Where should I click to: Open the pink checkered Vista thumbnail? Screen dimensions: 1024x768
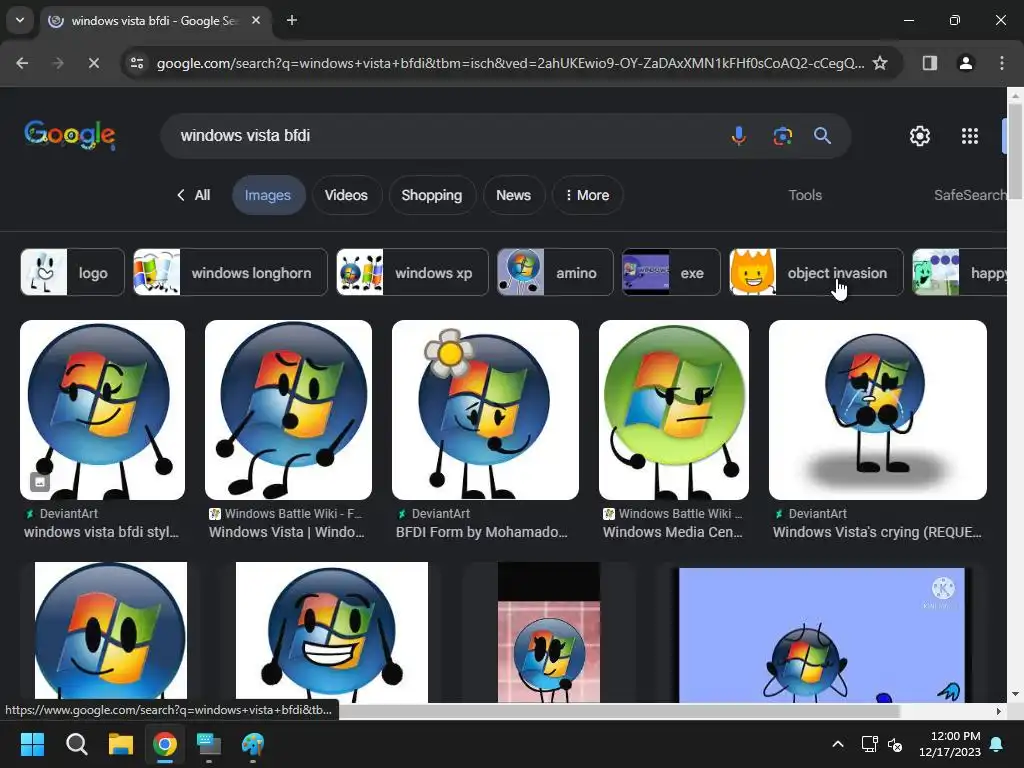click(549, 632)
